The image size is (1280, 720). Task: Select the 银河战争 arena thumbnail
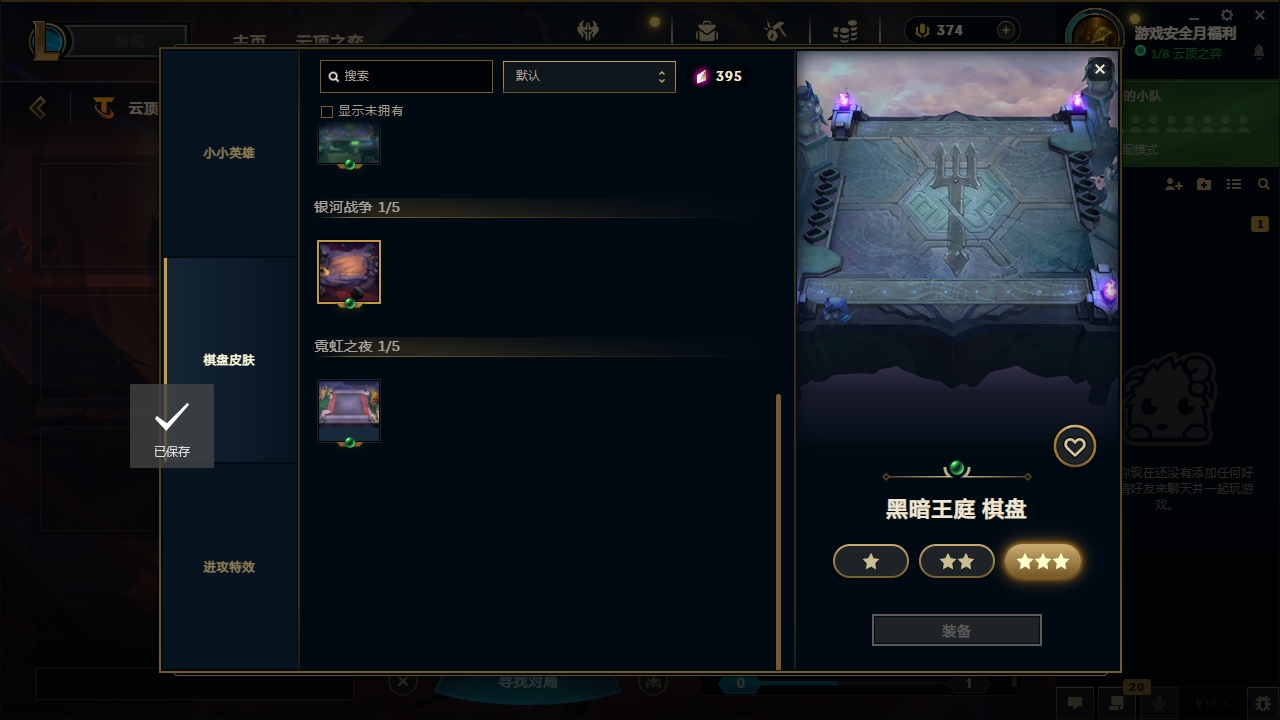349,272
